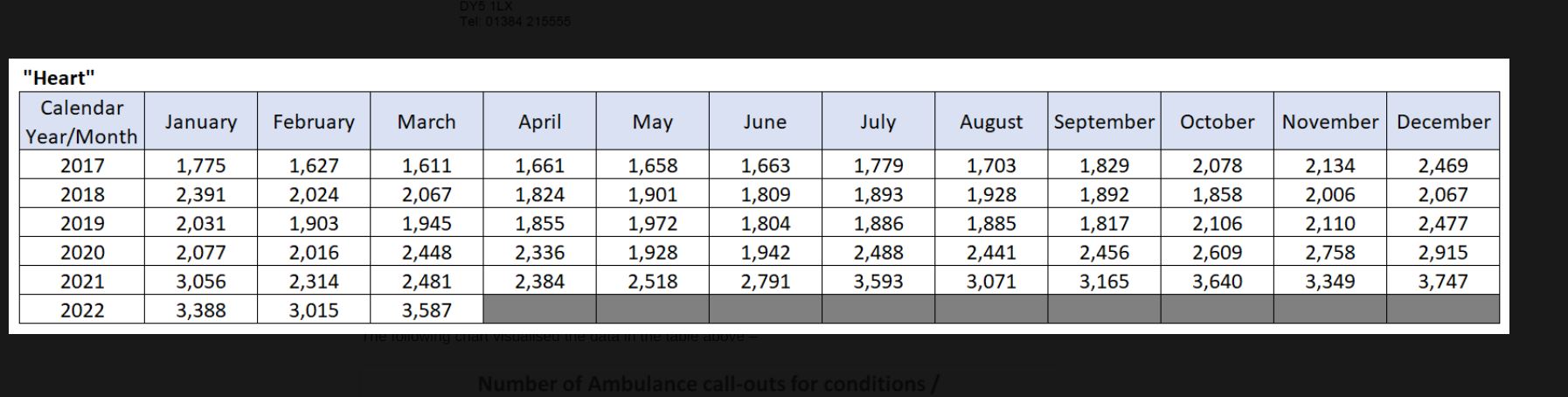This screenshot has height=397, width=1568.
Task: Click March 2022 value 3,587
Action: click(x=427, y=310)
